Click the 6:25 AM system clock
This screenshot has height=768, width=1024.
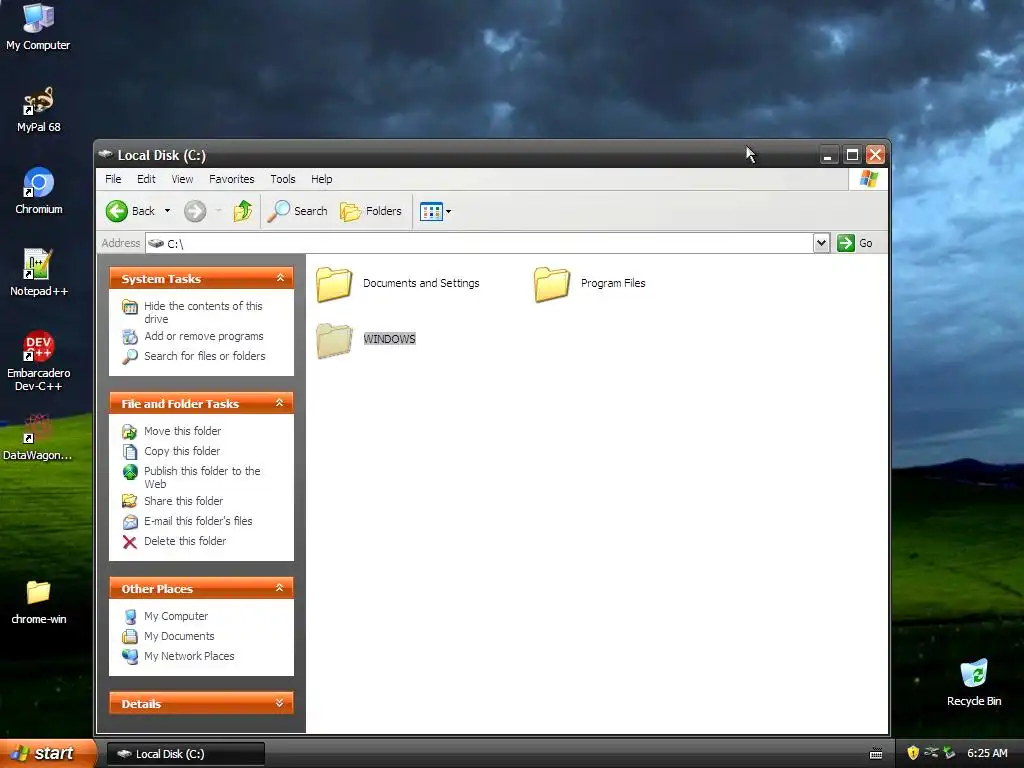[x=987, y=753]
